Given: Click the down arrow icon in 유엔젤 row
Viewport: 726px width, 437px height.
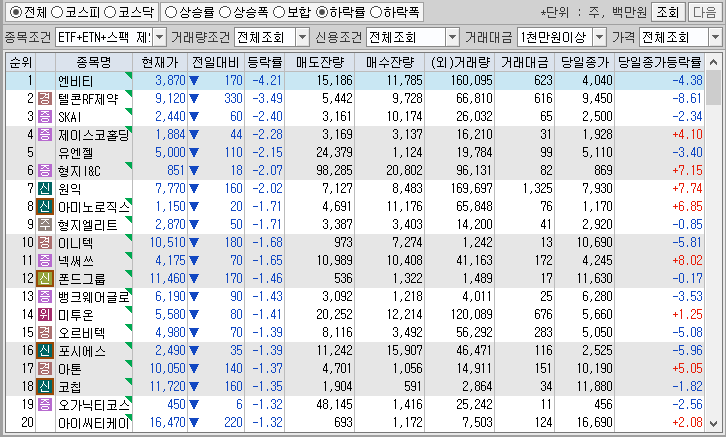Looking at the screenshot, I should pos(194,153).
